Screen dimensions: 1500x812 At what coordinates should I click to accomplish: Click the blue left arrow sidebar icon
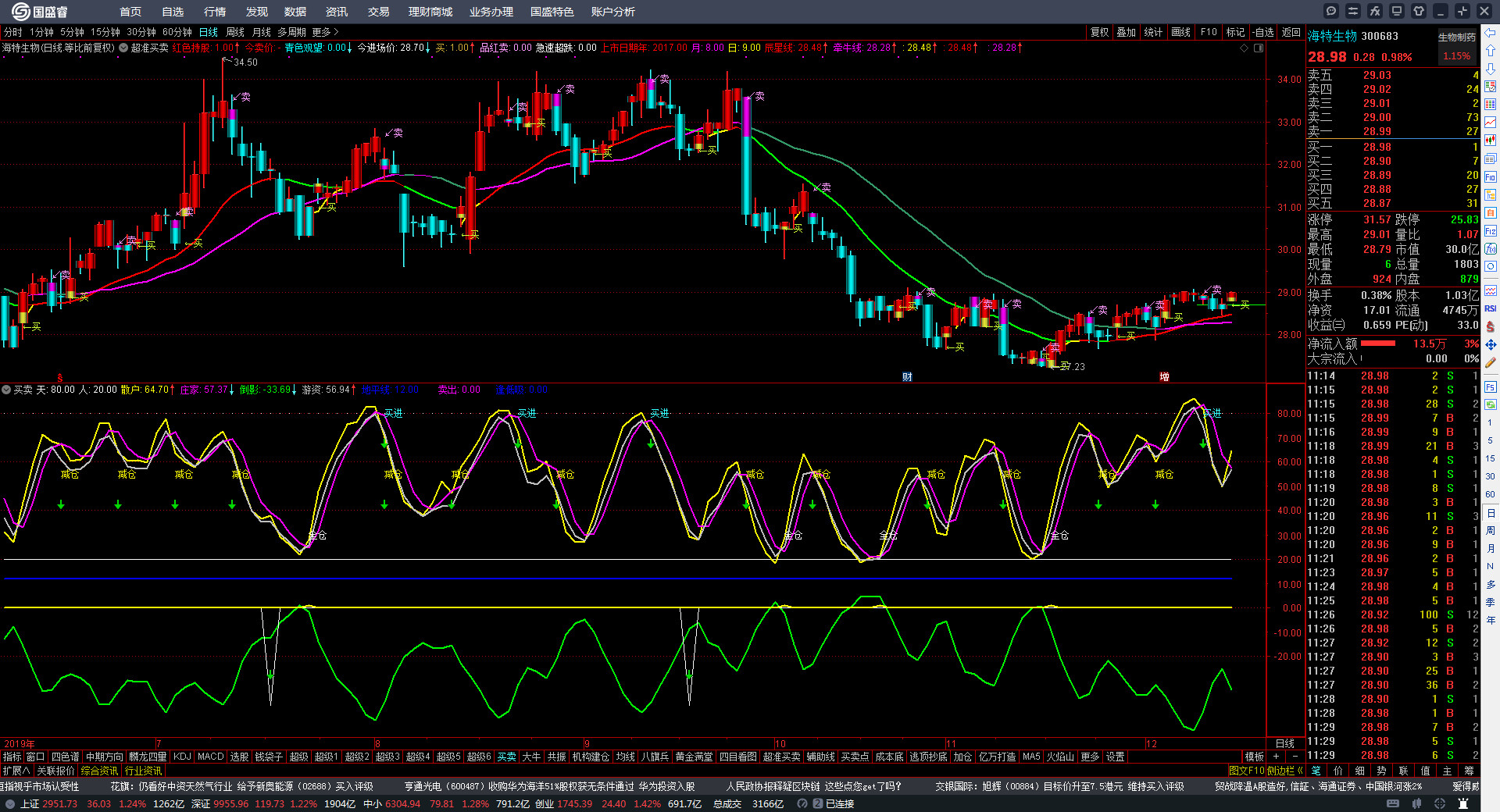click(x=1491, y=33)
